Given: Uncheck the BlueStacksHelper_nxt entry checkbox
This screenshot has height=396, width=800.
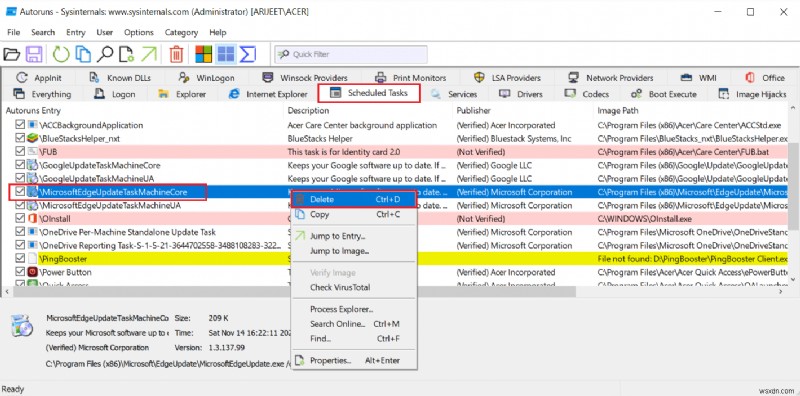Looking at the screenshot, I should (x=20, y=138).
